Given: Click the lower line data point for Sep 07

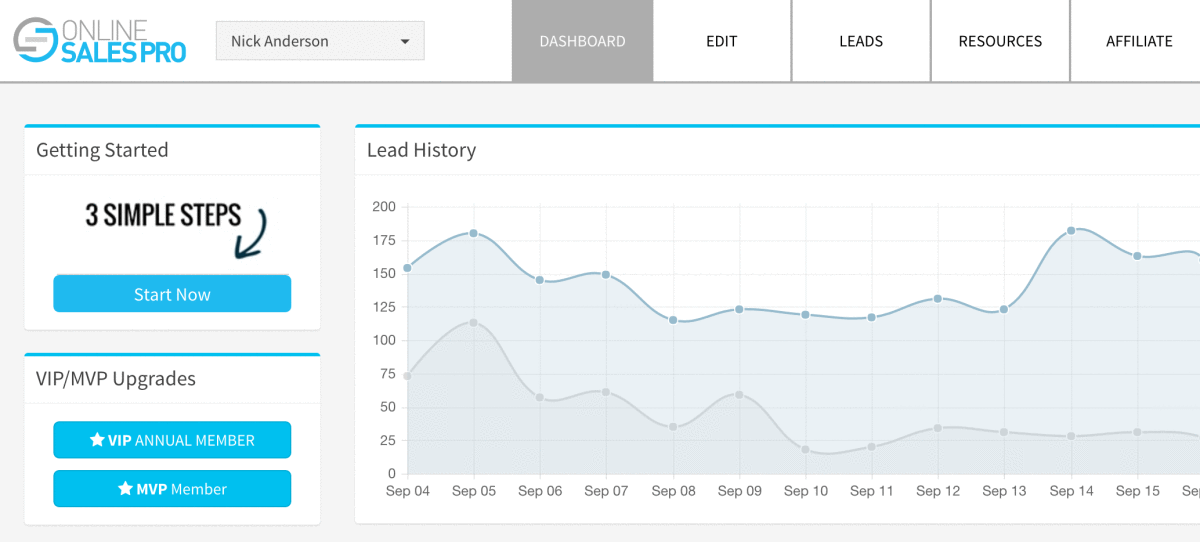Looking at the screenshot, I should [x=606, y=391].
